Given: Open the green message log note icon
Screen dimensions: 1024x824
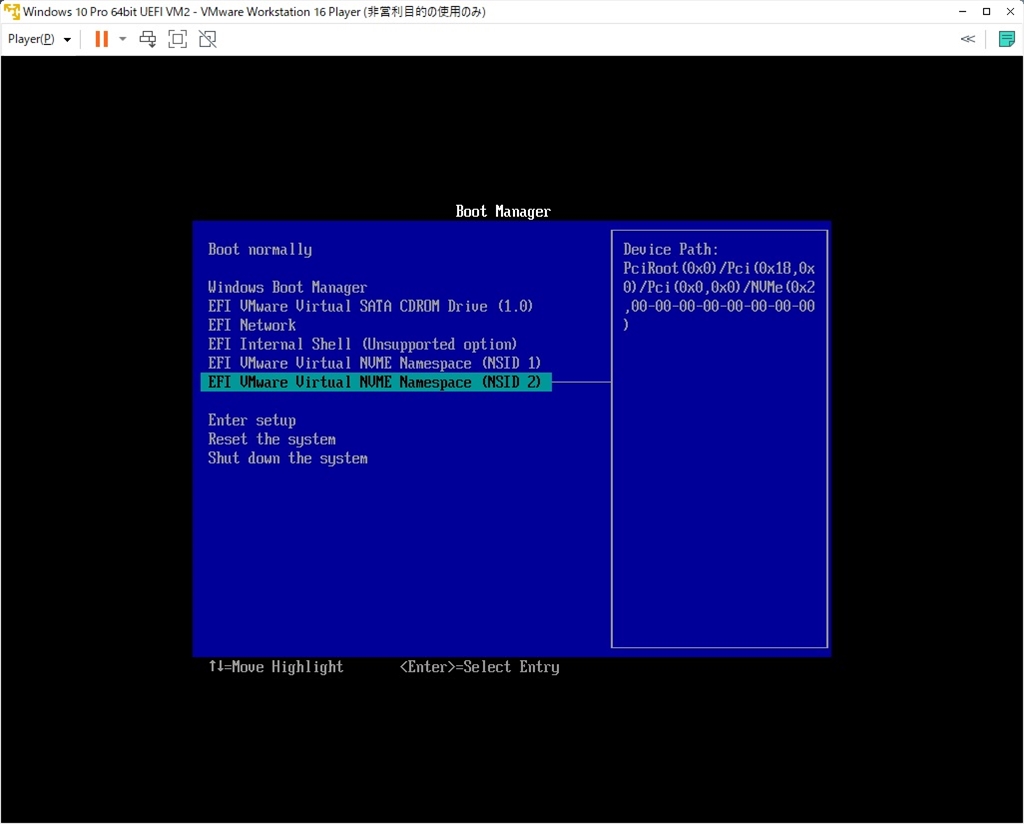Looking at the screenshot, I should click(x=1006, y=39).
